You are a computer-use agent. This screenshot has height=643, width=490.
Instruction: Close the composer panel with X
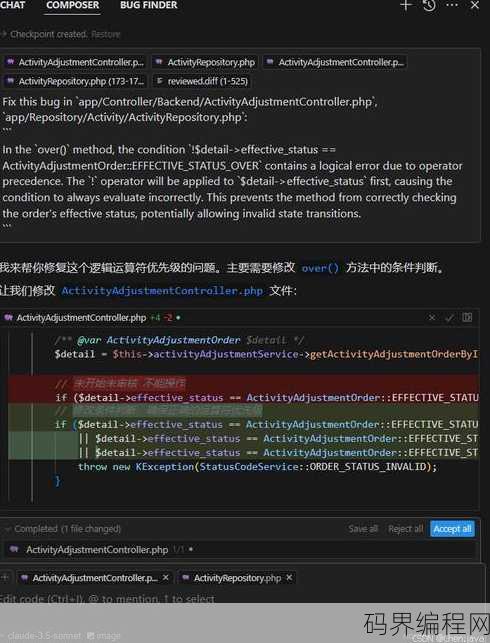(x=475, y=5)
